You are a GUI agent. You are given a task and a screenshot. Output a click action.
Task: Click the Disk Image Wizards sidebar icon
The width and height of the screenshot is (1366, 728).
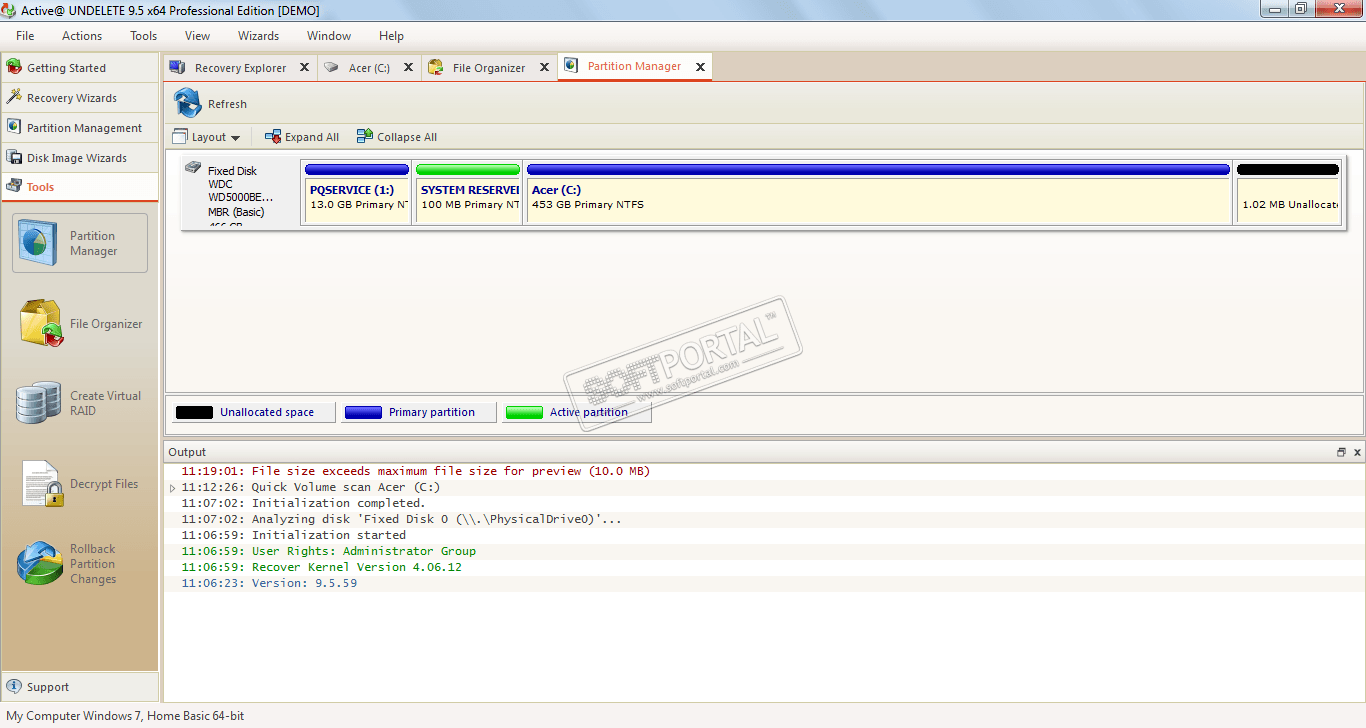tap(14, 157)
